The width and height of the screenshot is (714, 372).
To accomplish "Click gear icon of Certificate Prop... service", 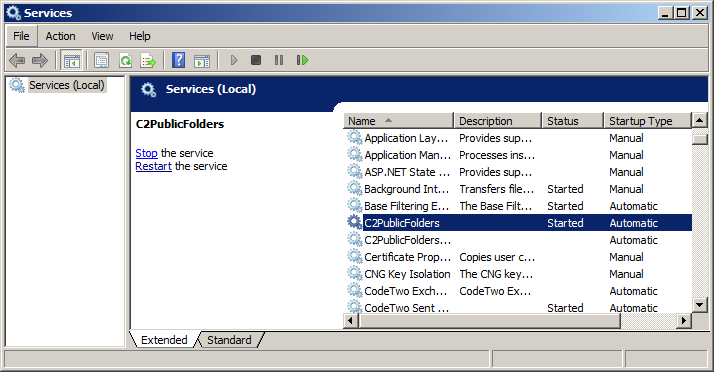I will coord(354,256).
